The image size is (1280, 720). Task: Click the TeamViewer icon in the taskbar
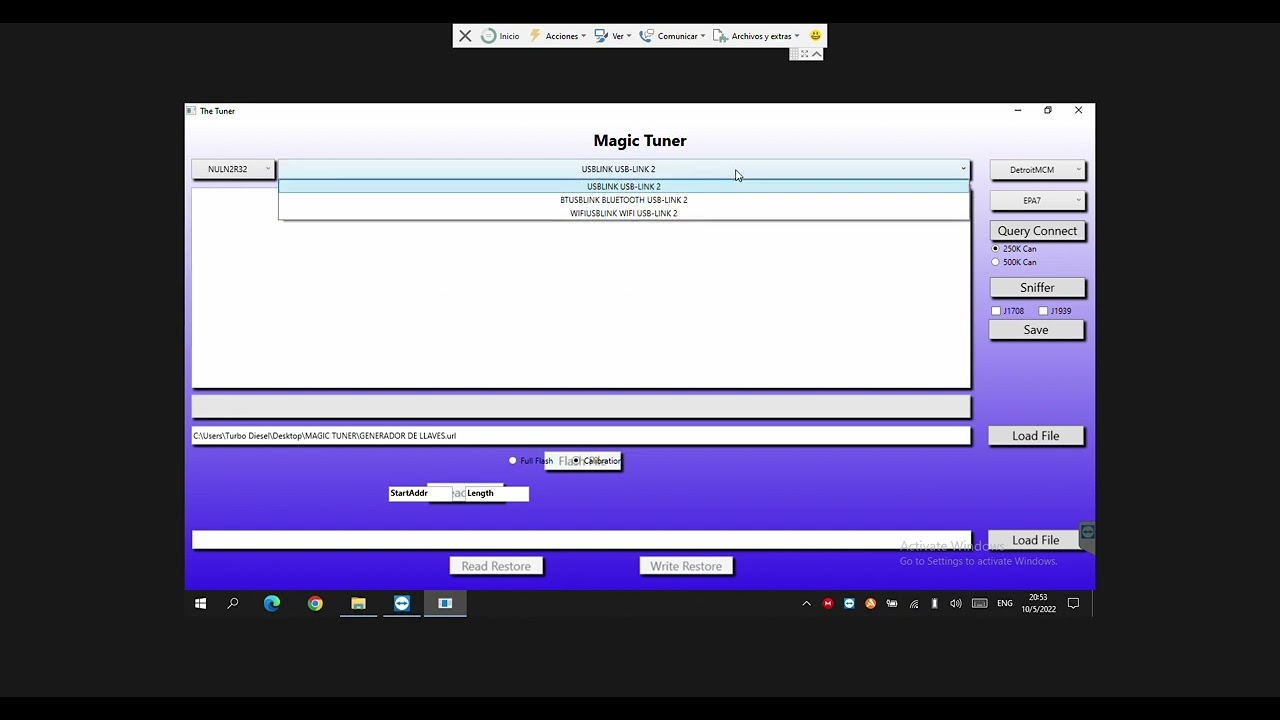(402, 603)
